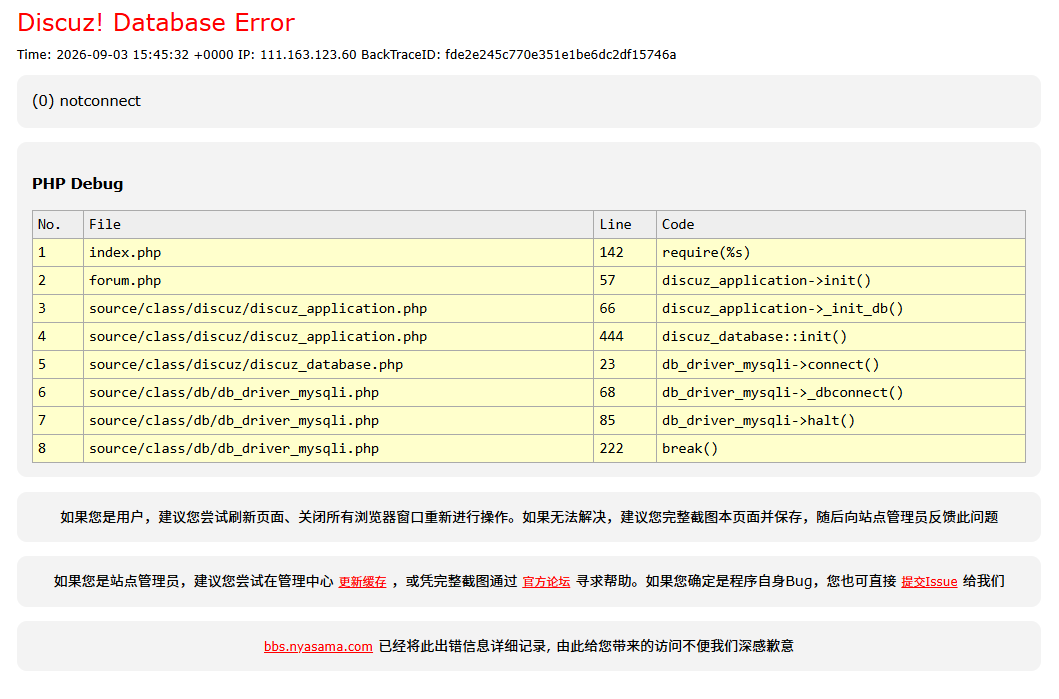Screen dimensions: 1059x699
Task: Visit the bbs.nyasama.com link
Action: (318, 646)
